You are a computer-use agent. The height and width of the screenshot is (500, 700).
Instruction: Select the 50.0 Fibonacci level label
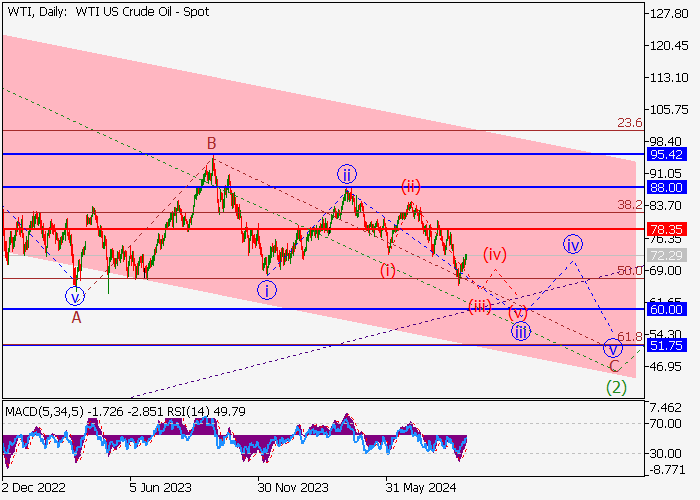point(630,271)
